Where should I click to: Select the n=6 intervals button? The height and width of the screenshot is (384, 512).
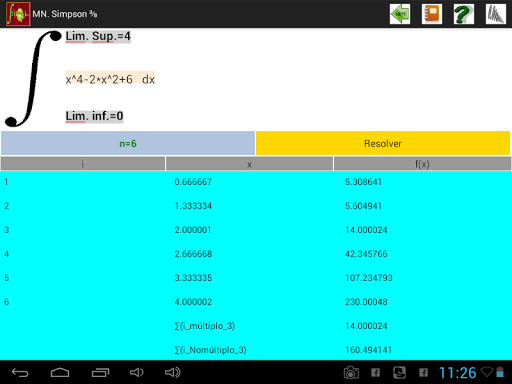[x=128, y=143]
